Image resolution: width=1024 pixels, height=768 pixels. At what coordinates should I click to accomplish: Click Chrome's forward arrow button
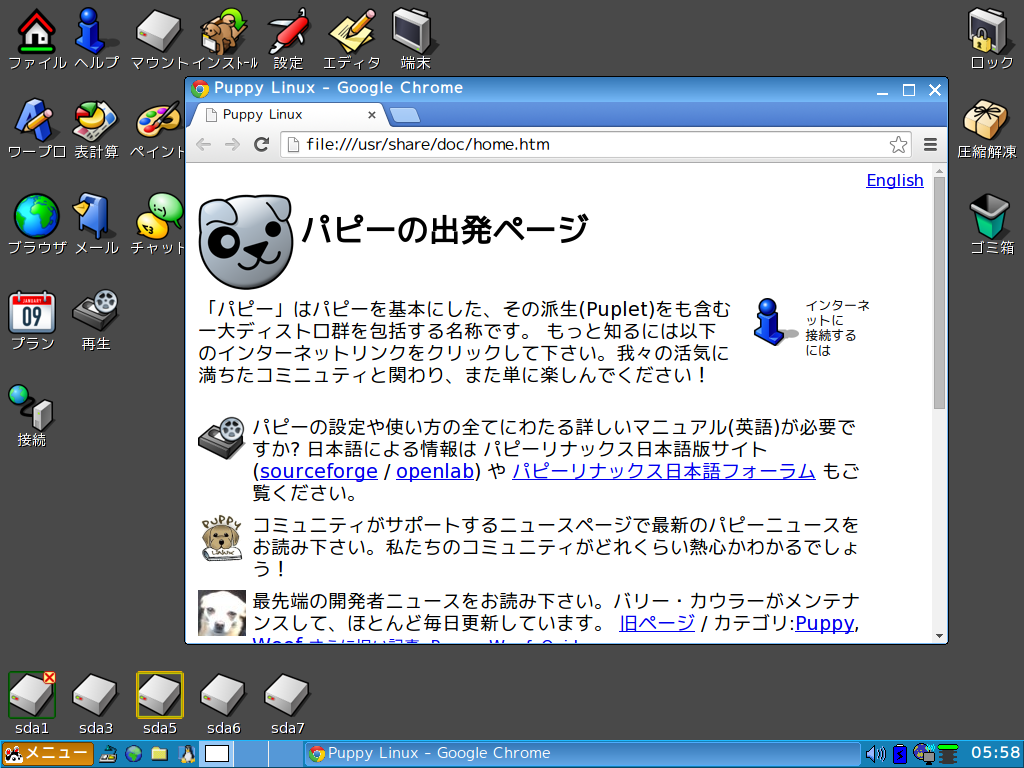[232, 144]
